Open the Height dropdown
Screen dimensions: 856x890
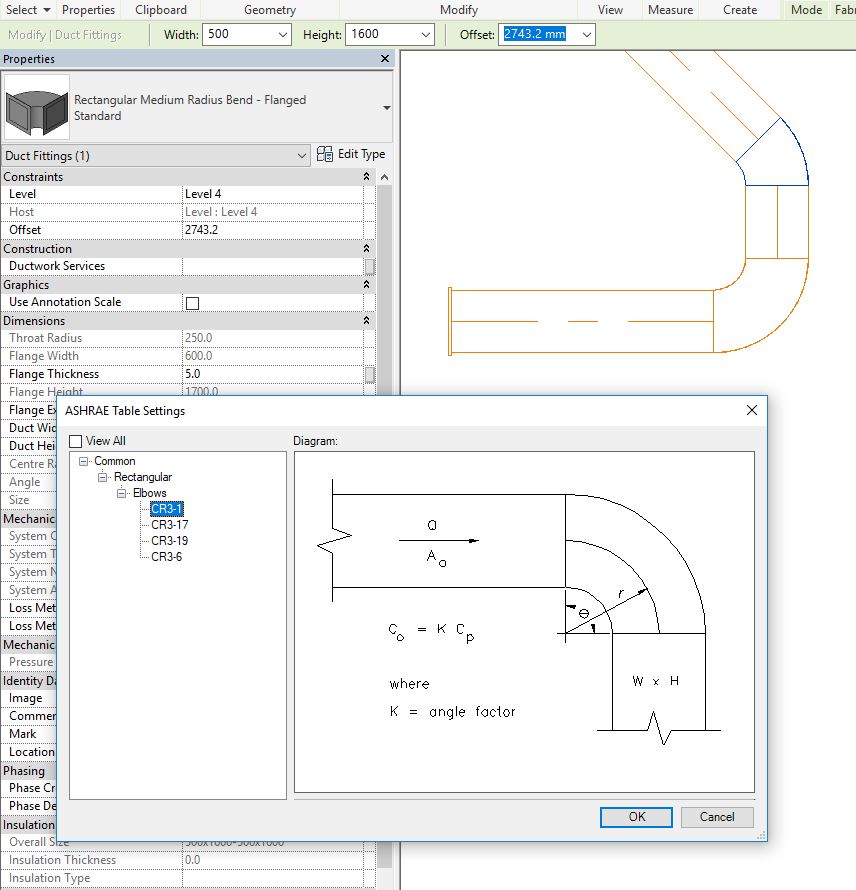tap(426, 35)
